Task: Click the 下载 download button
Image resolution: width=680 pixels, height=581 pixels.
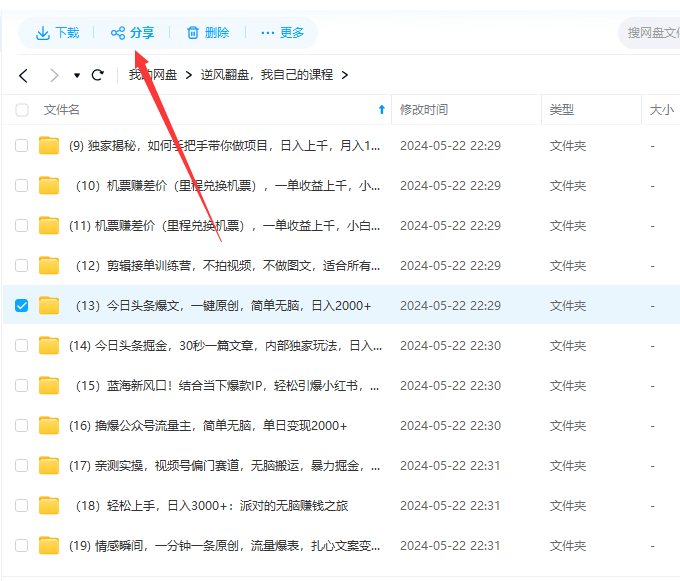Action: click(x=57, y=33)
